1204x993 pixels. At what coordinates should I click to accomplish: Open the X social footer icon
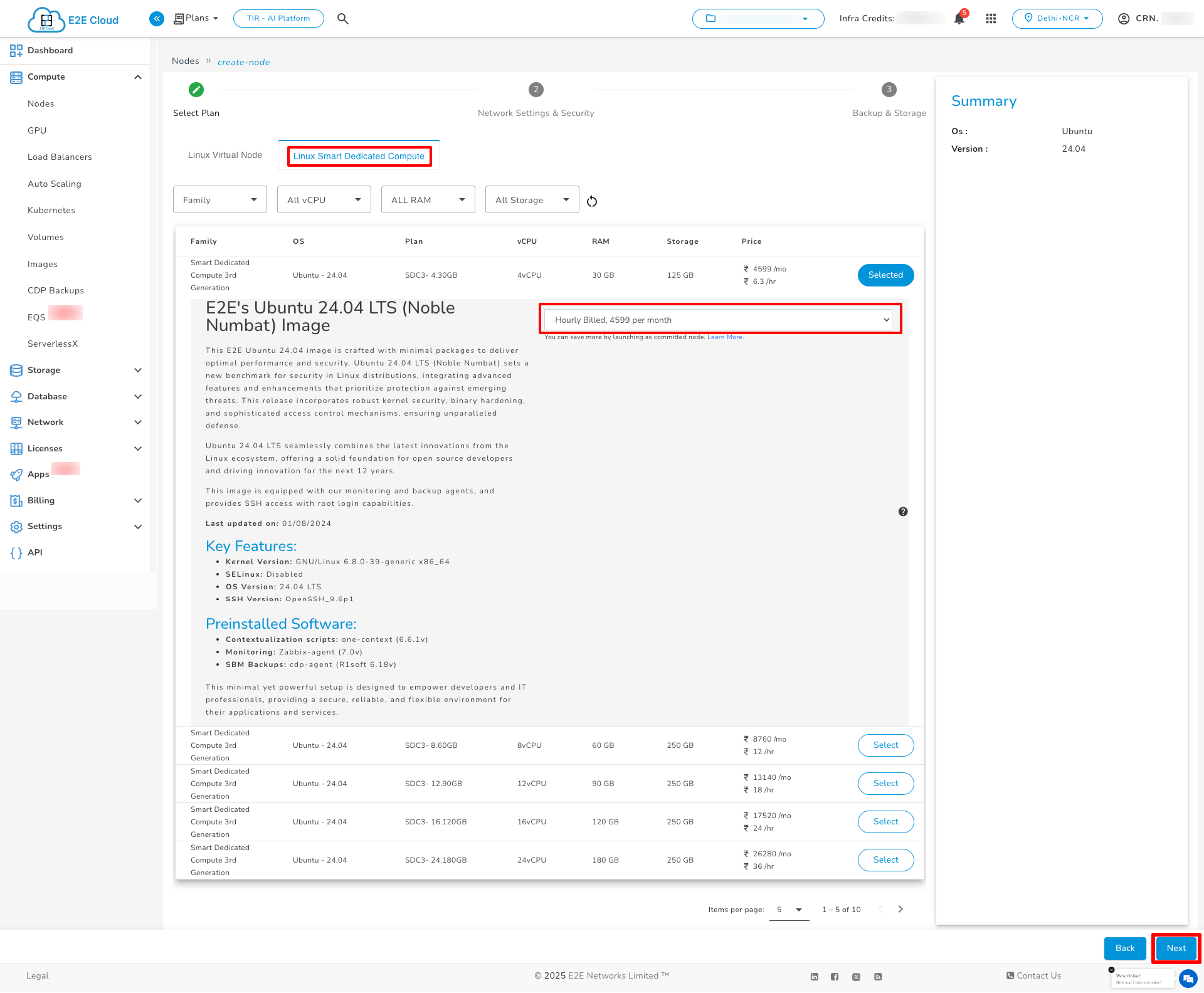click(x=856, y=976)
